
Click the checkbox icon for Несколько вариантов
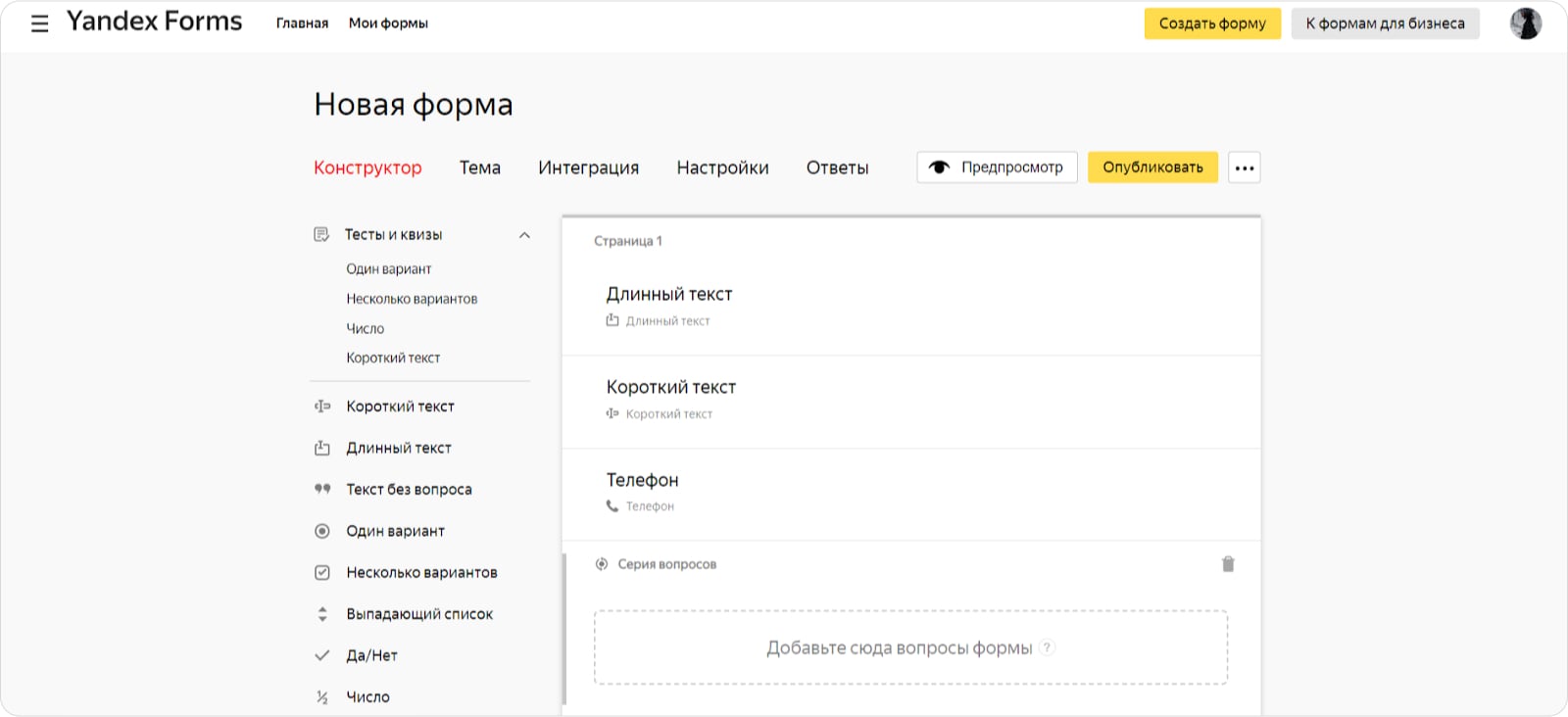tap(322, 572)
